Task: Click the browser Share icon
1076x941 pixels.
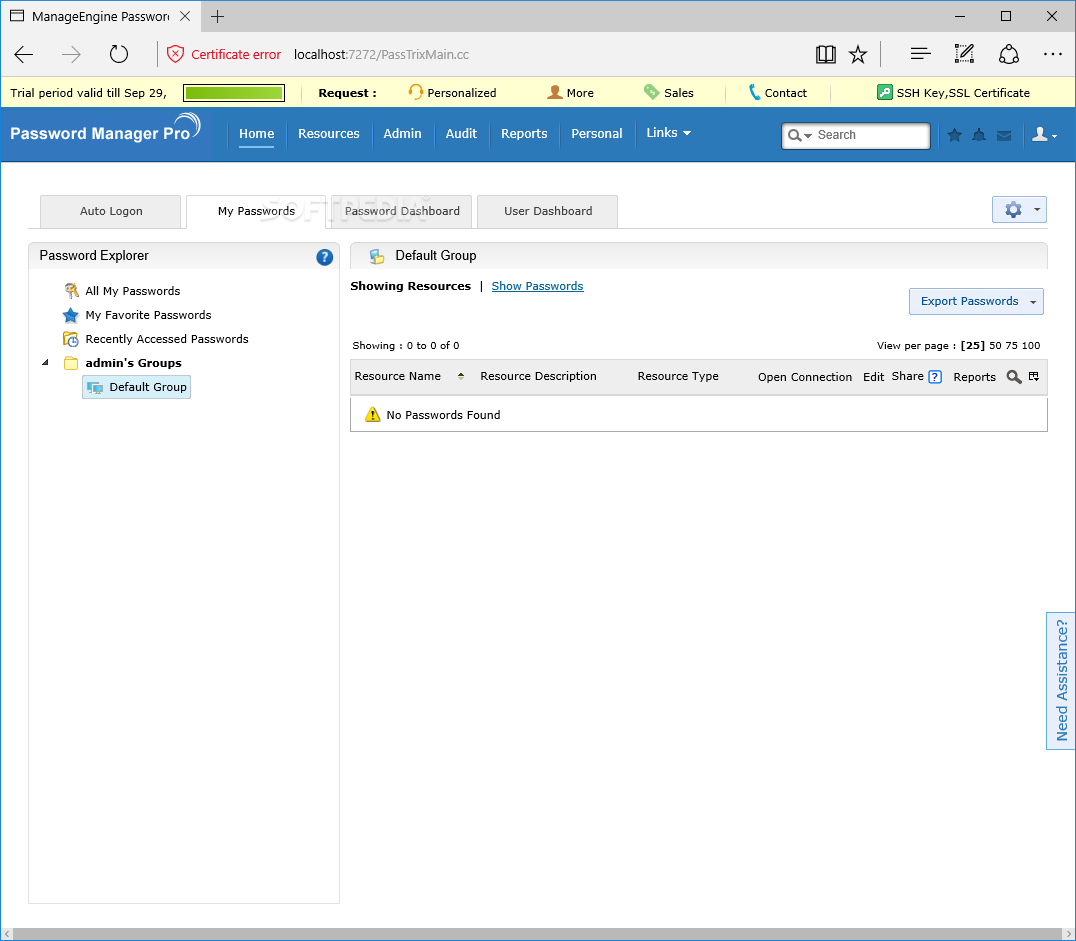Action: (x=1008, y=54)
